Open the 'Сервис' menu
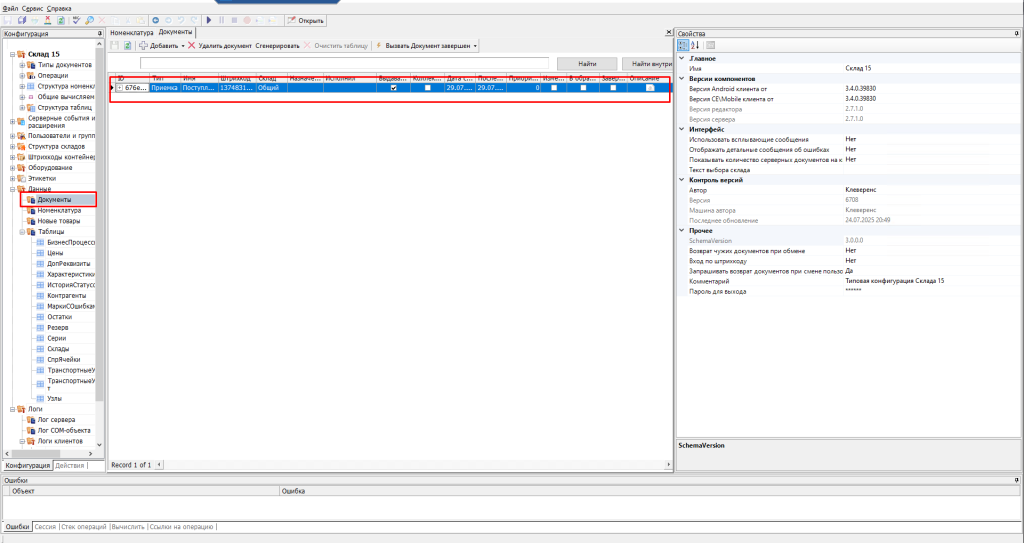Screen dimensions: 1024x543 coord(32,7)
